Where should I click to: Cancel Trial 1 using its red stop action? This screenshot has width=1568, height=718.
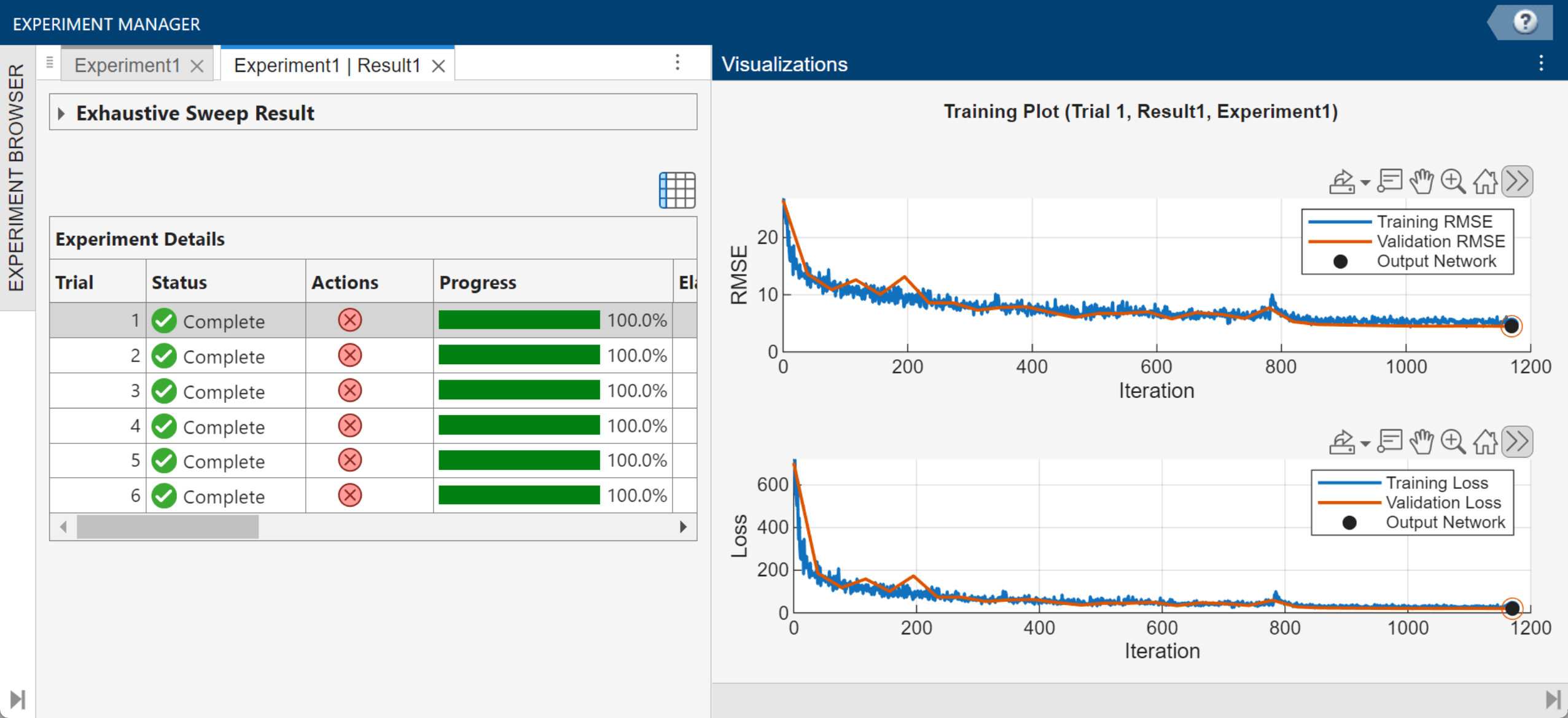tap(350, 320)
